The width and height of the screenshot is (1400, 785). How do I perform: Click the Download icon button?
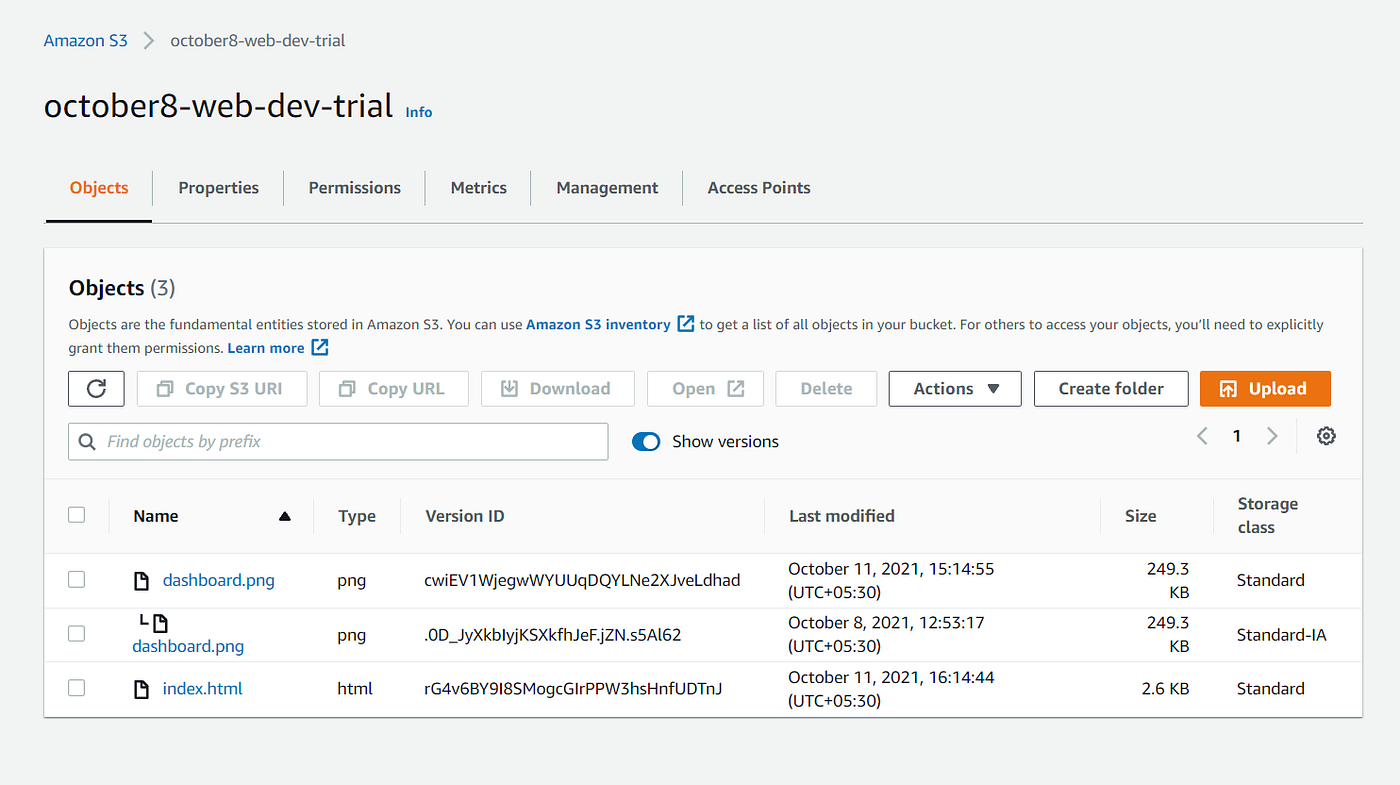(x=512, y=388)
